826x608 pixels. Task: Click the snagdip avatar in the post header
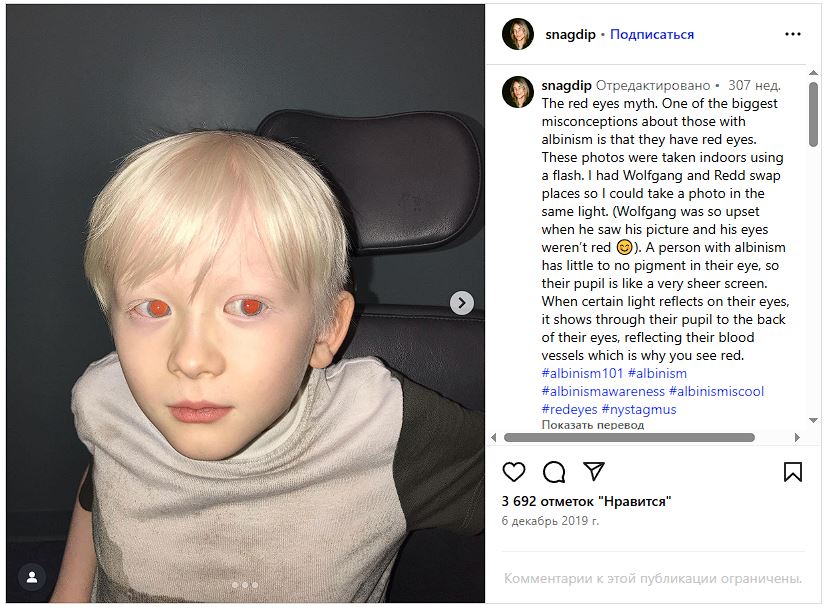pos(518,34)
